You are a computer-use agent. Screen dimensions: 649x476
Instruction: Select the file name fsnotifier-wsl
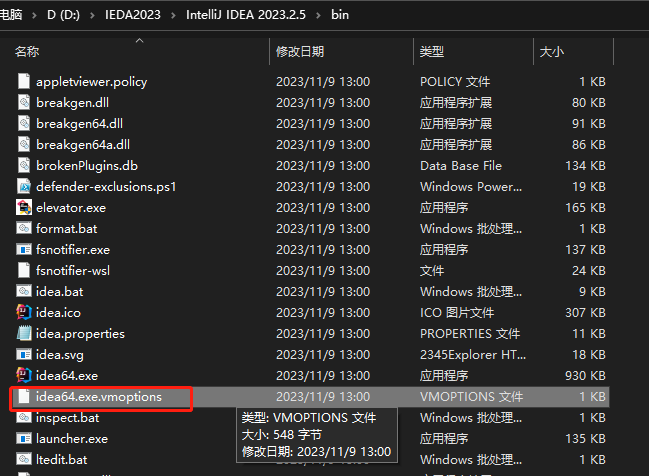click(73, 271)
